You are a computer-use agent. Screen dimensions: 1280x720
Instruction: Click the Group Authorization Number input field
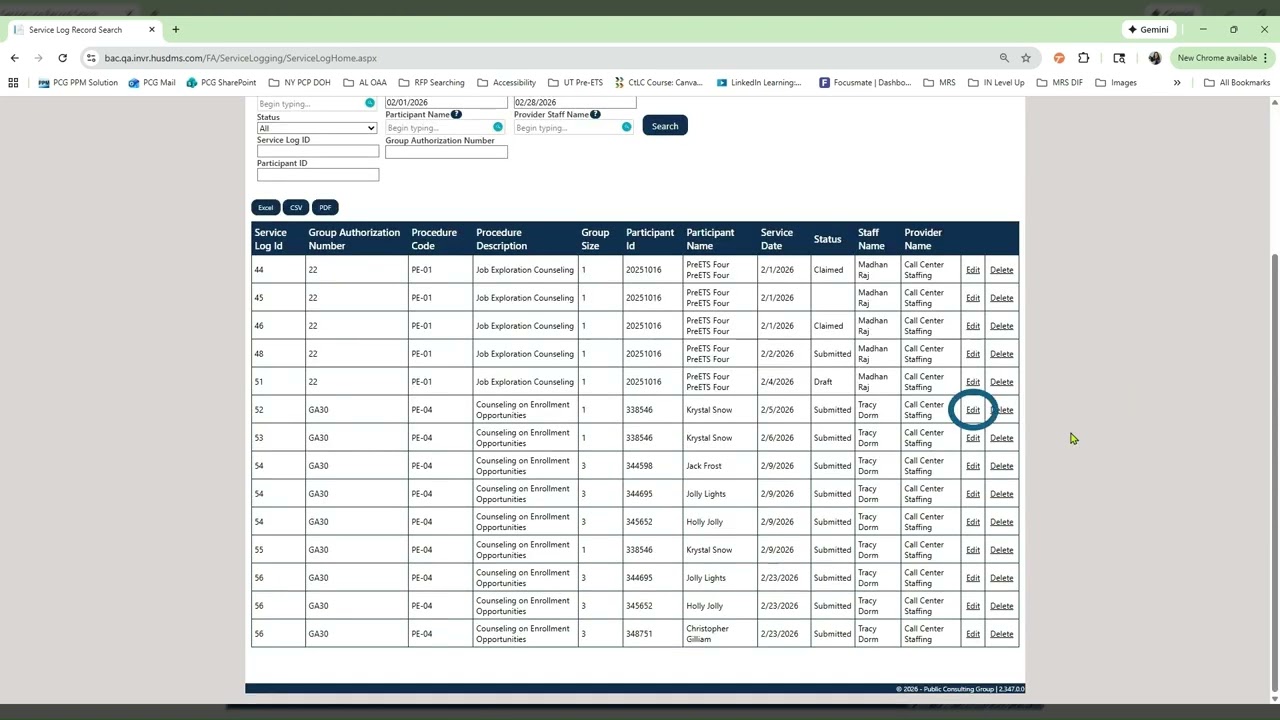(446, 152)
